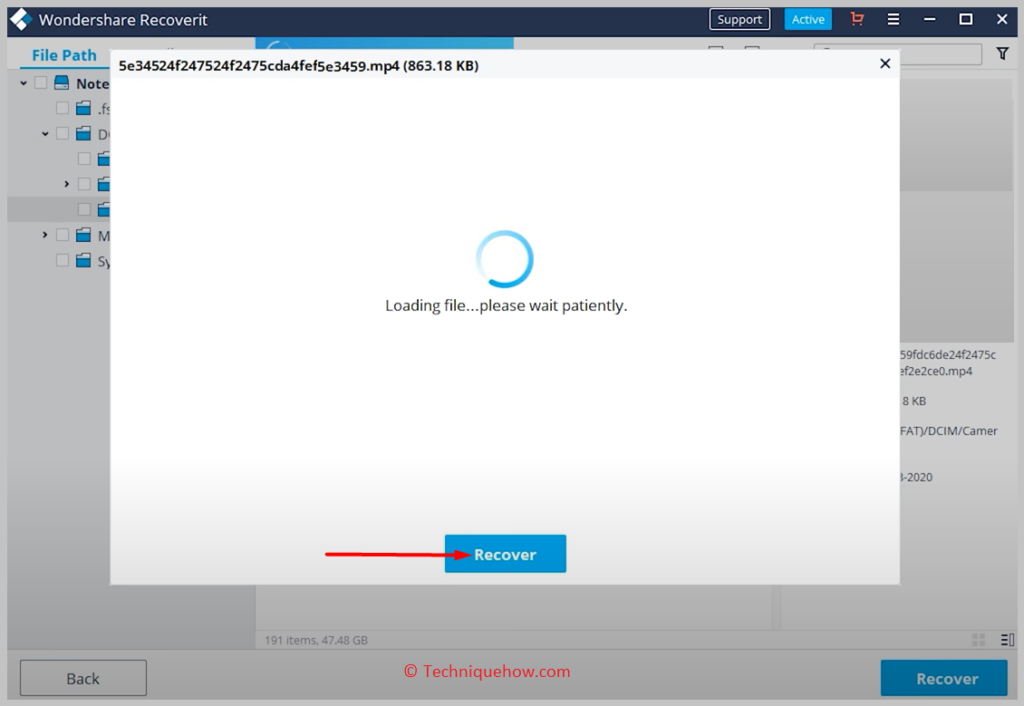Open the Support page
Image resolution: width=1024 pixels, height=706 pixels.
739,20
